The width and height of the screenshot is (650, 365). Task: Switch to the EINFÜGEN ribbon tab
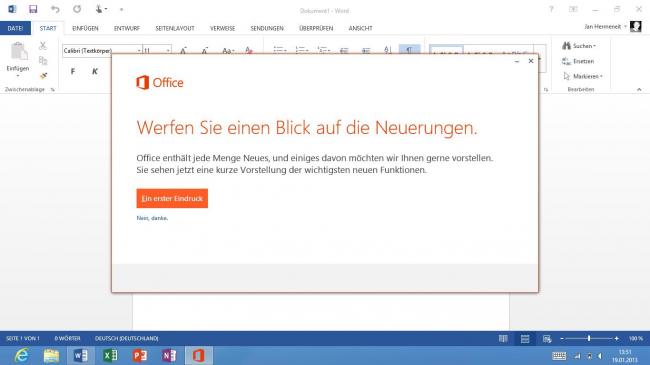coord(85,28)
